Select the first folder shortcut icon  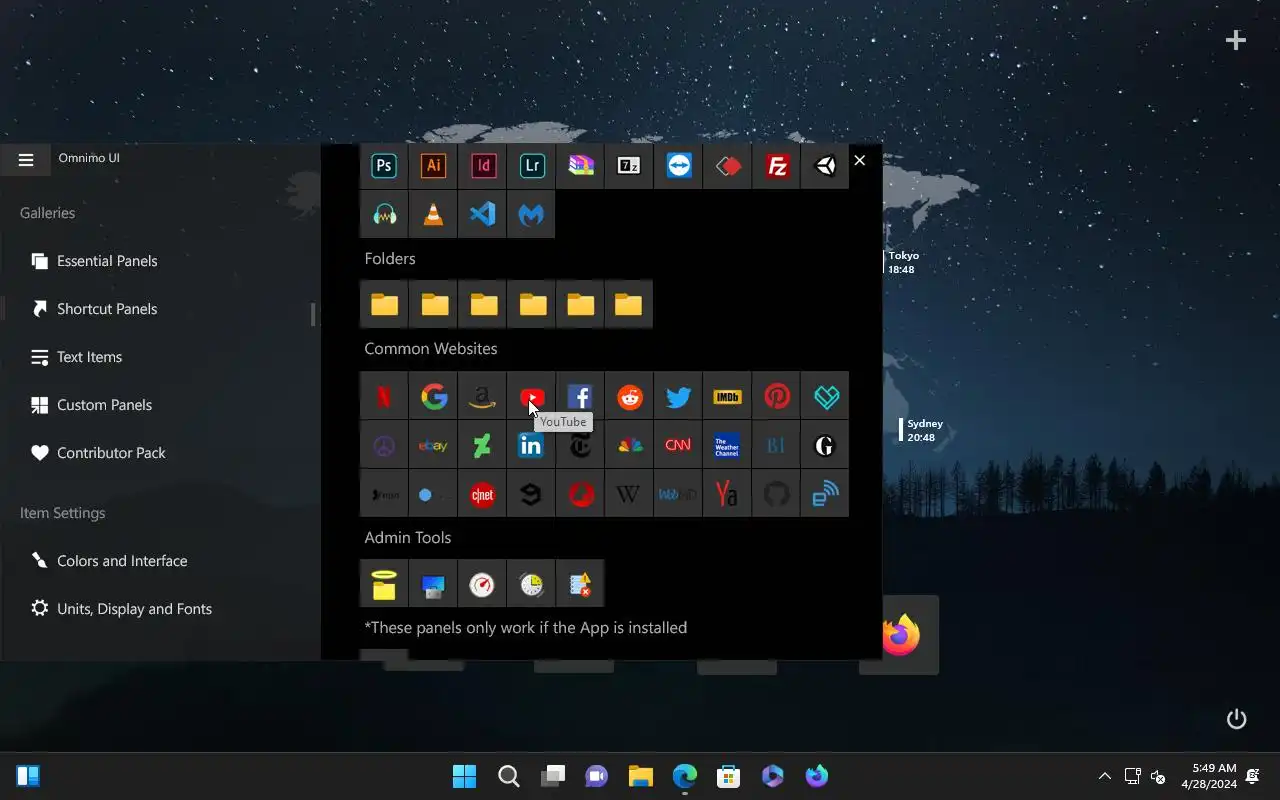(384, 304)
